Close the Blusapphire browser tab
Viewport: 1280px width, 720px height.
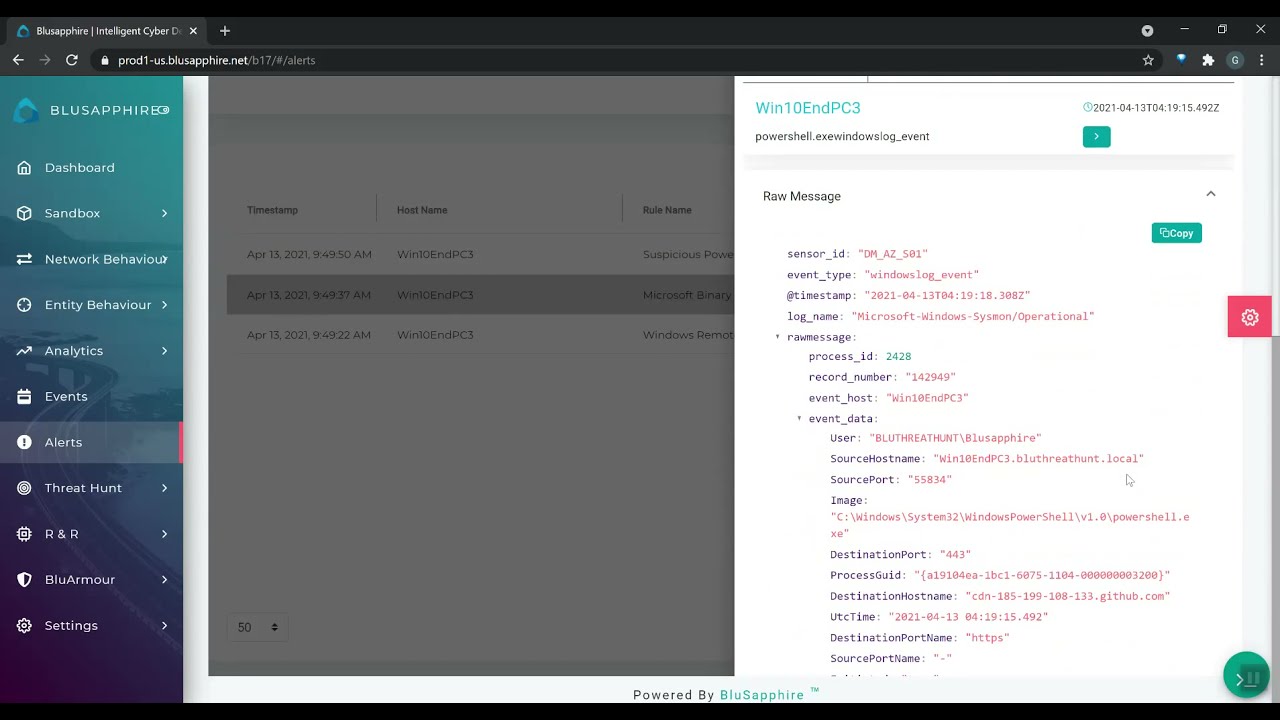click(x=193, y=31)
